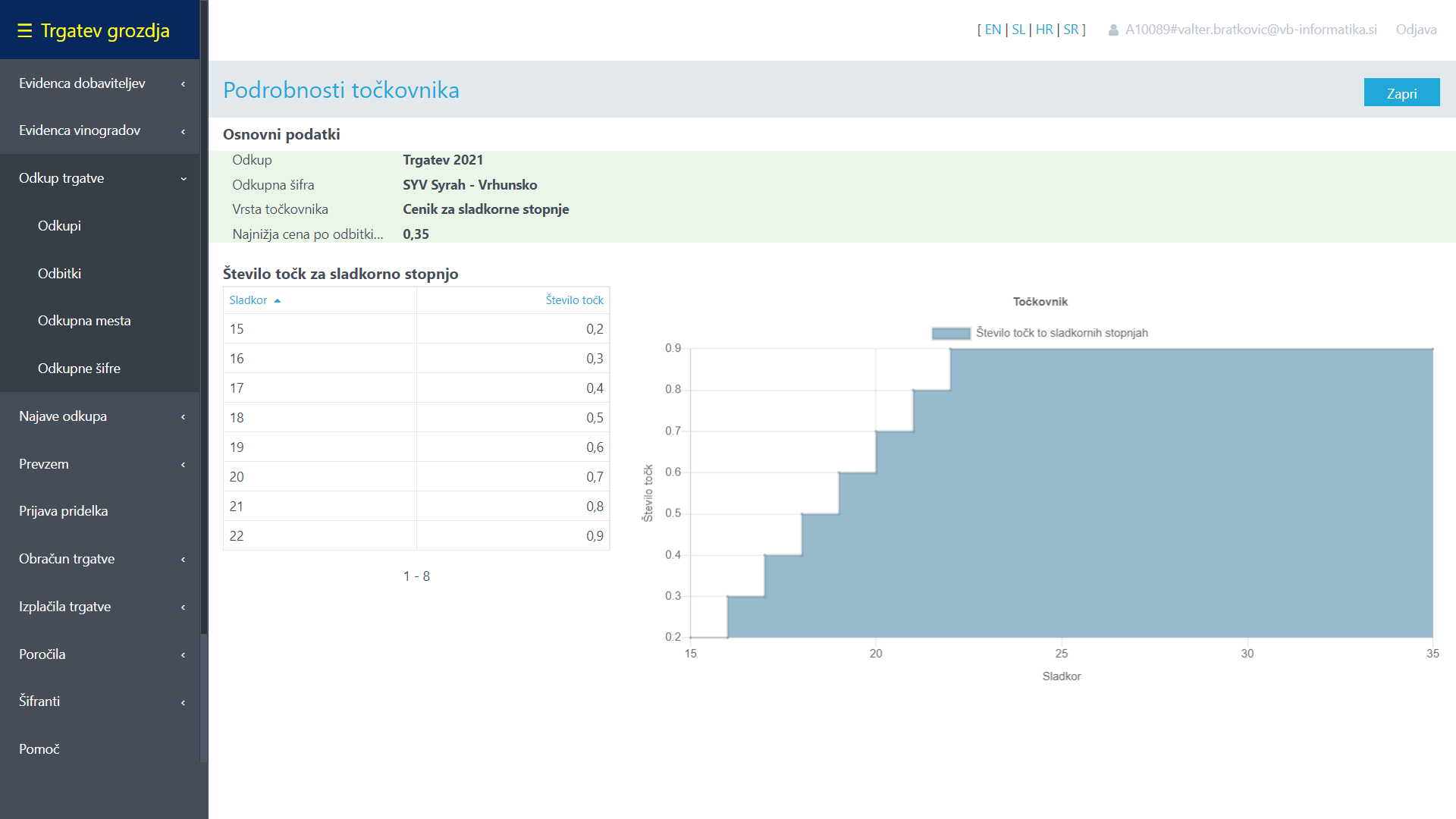
Task: Collapse Odkup trgatve section
Action: click(100, 178)
